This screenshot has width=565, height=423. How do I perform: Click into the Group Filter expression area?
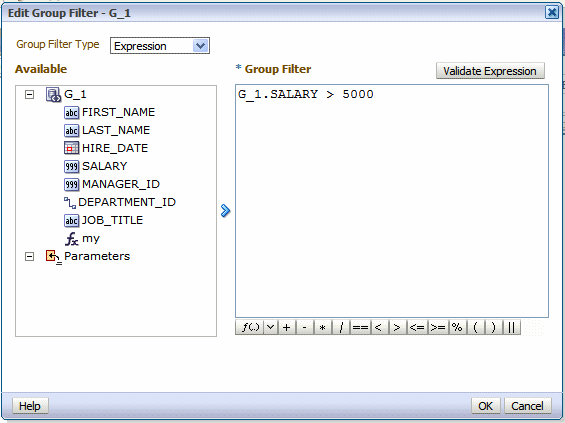(392, 201)
